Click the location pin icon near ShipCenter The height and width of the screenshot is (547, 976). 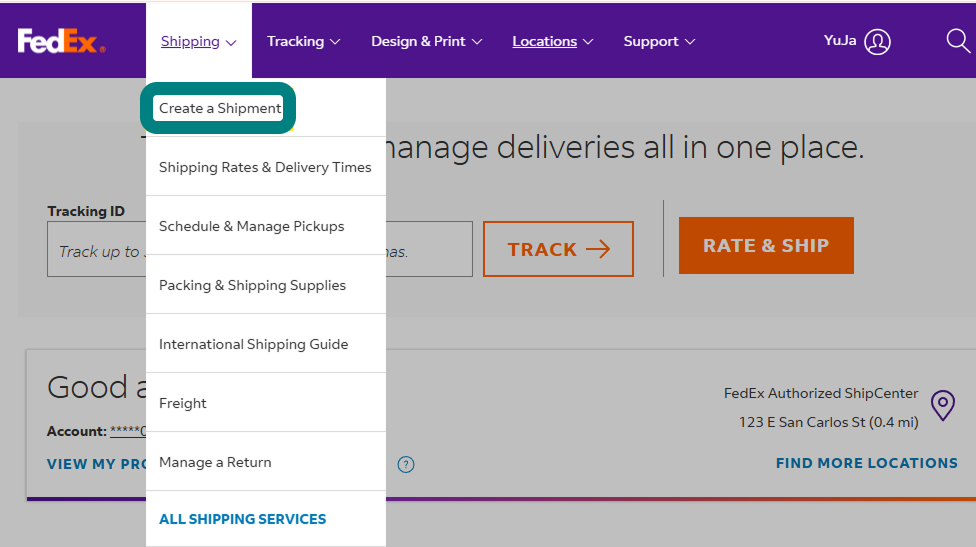click(x=942, y=406)
